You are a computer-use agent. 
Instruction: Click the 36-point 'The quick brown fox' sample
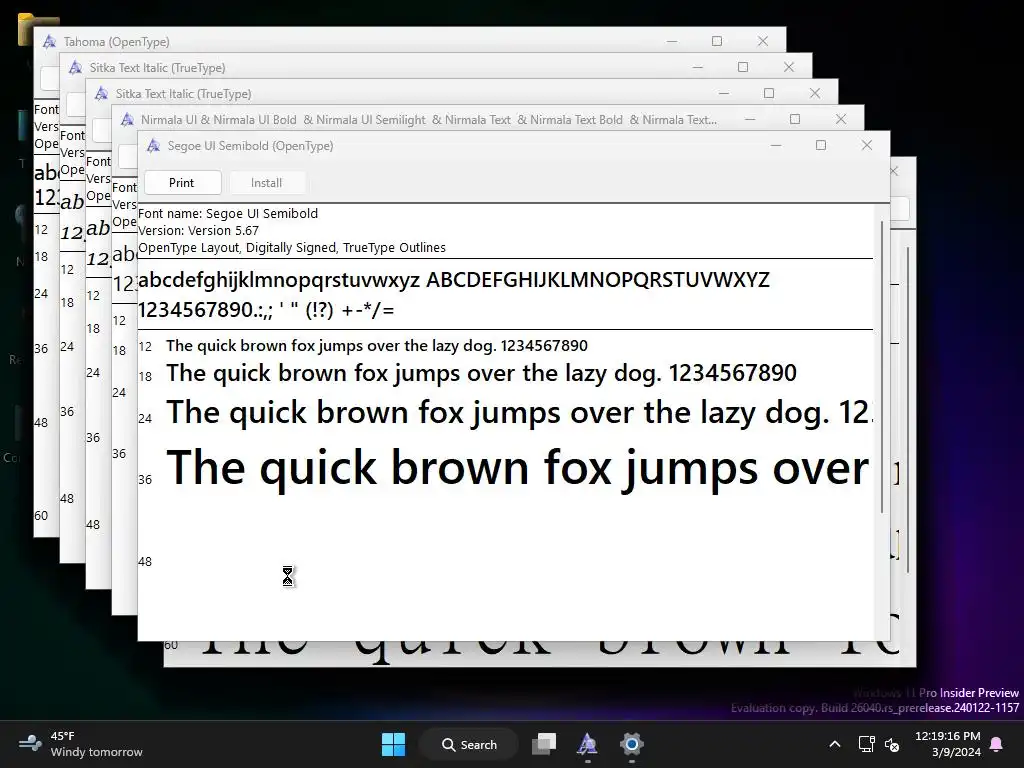(518, 468)
